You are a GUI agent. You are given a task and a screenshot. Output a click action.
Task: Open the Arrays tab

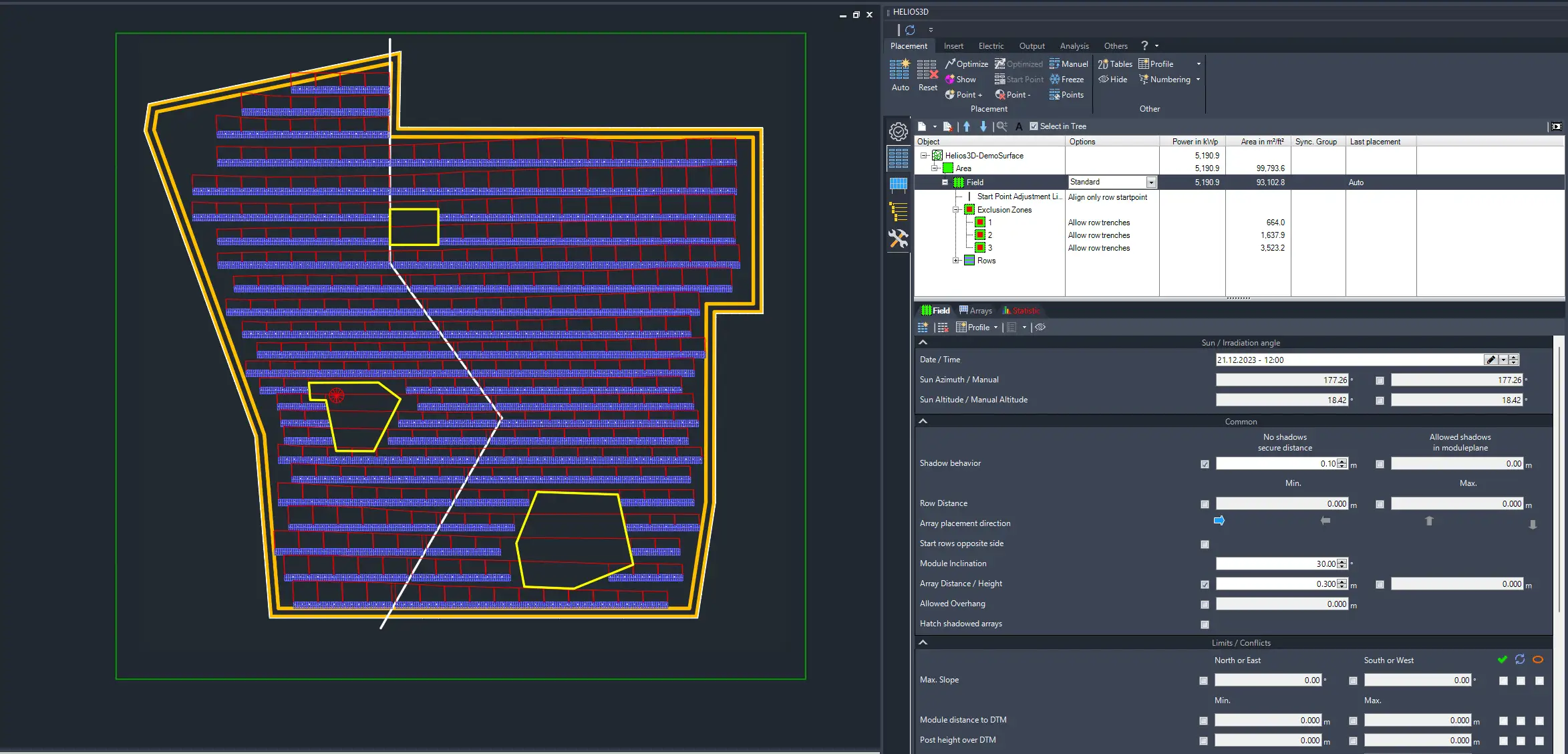(975, 310)
